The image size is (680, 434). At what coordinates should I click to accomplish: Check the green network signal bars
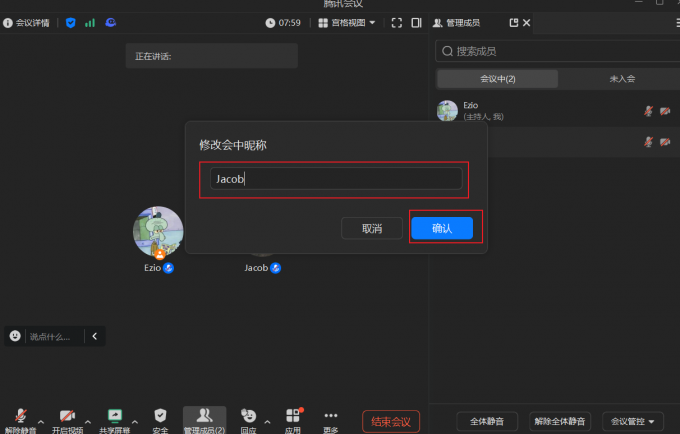click(x=90, y=23)
